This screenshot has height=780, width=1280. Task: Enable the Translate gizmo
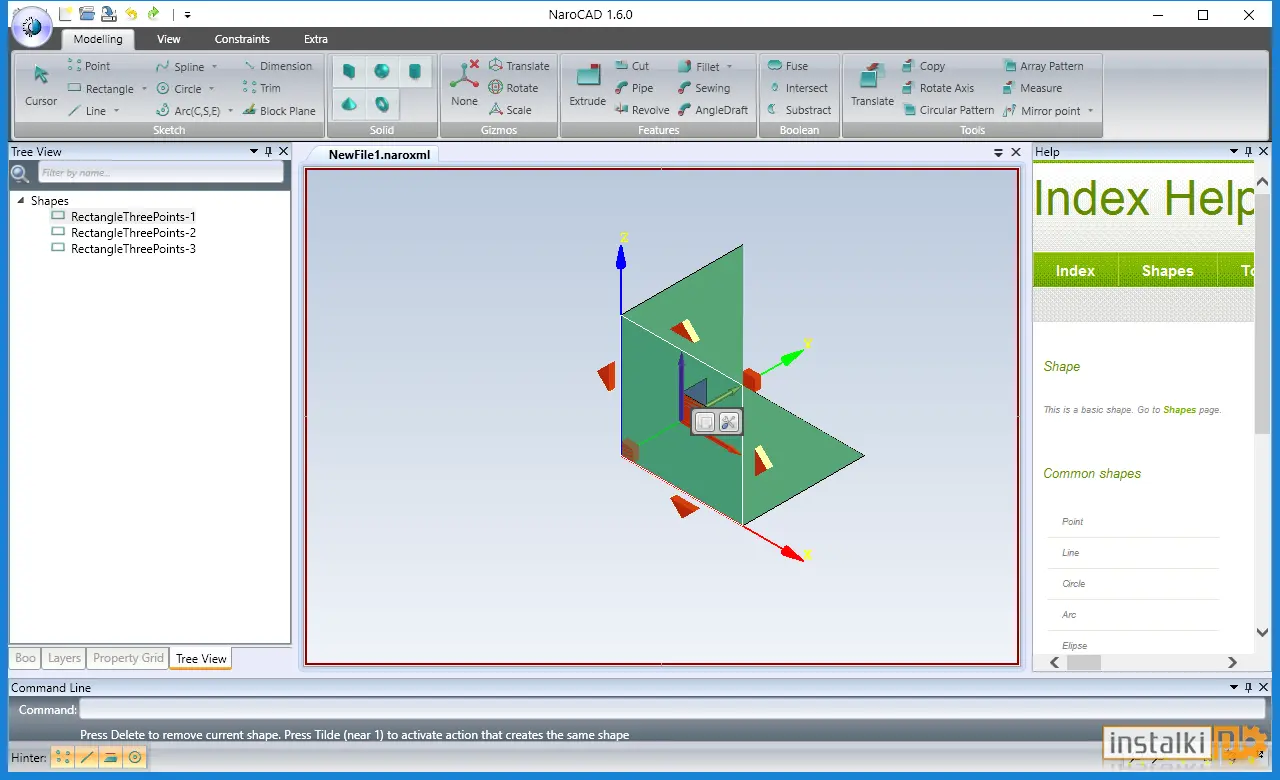click(x=519, y=66)
